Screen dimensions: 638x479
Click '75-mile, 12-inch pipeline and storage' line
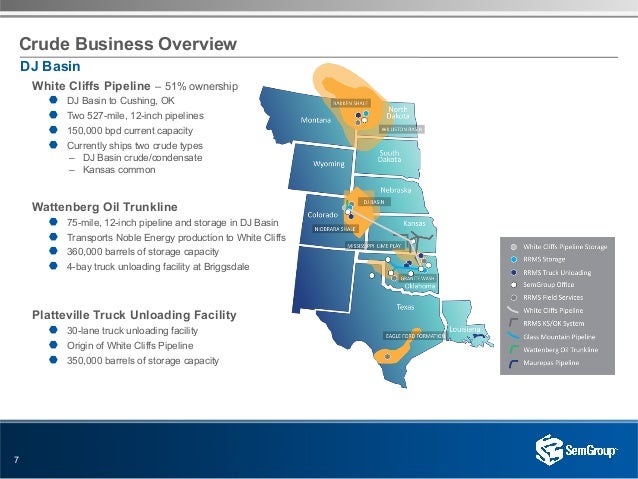pos(173,223)
